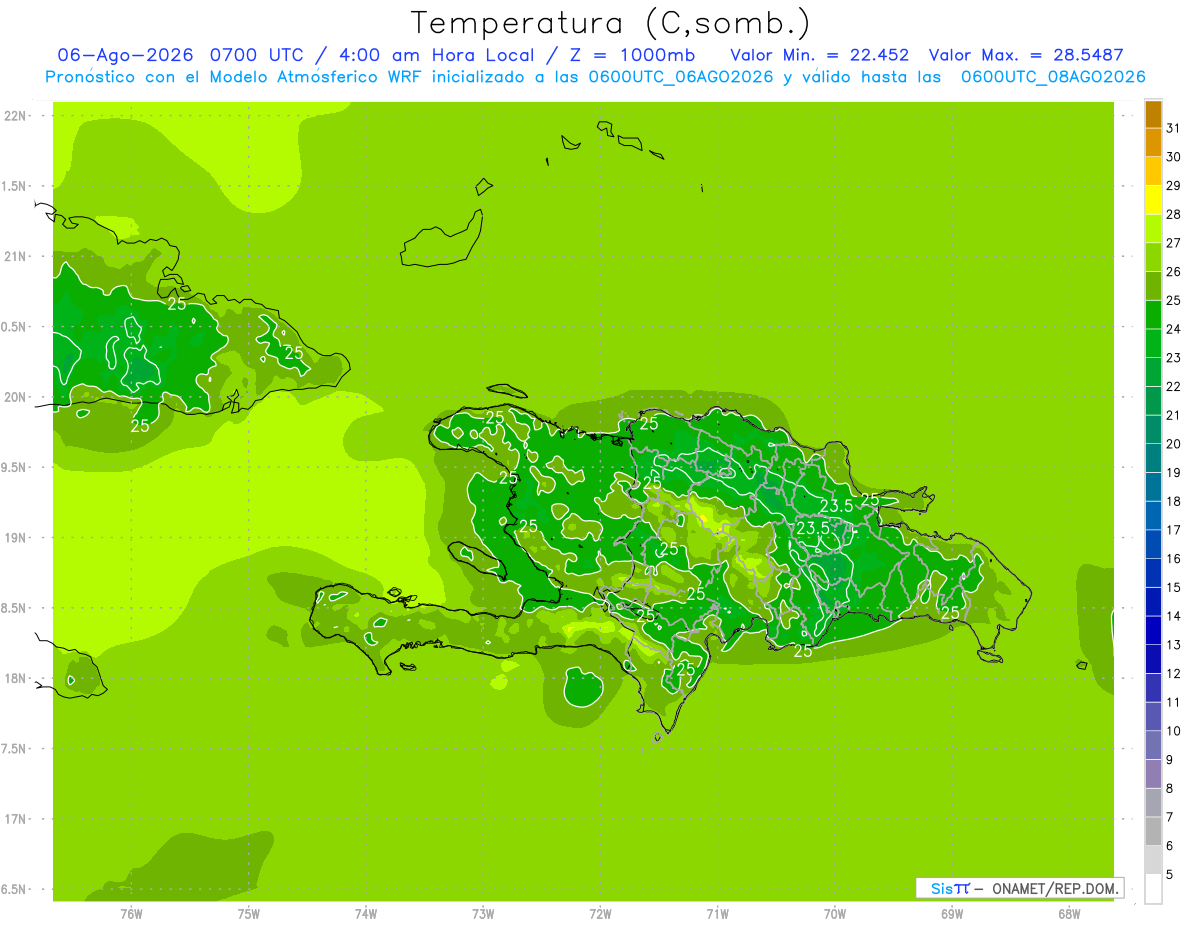Click '0600UTC_06AGO2026' initialization time
The height and width of the screenshot is (927, 1200).
(x=681, y=77)
